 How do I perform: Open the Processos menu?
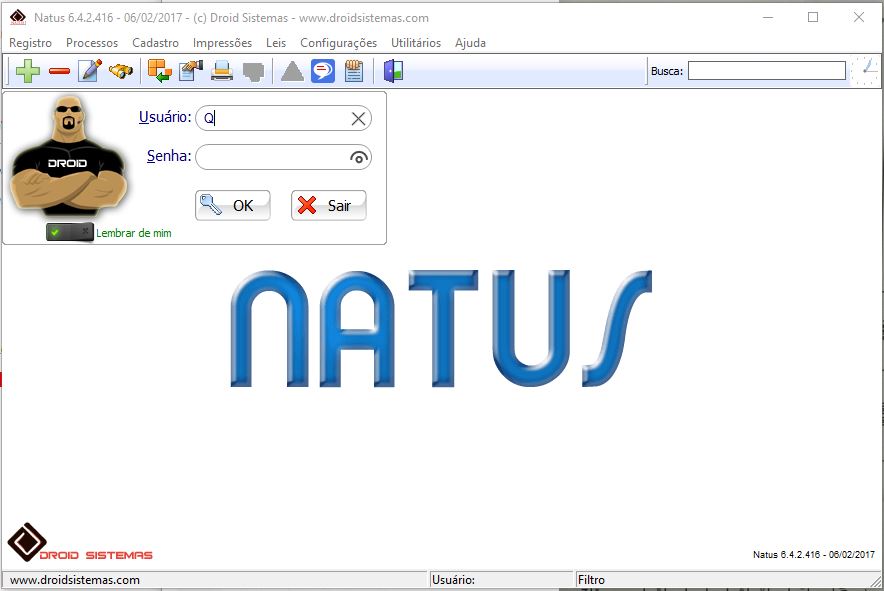[92, 43]
